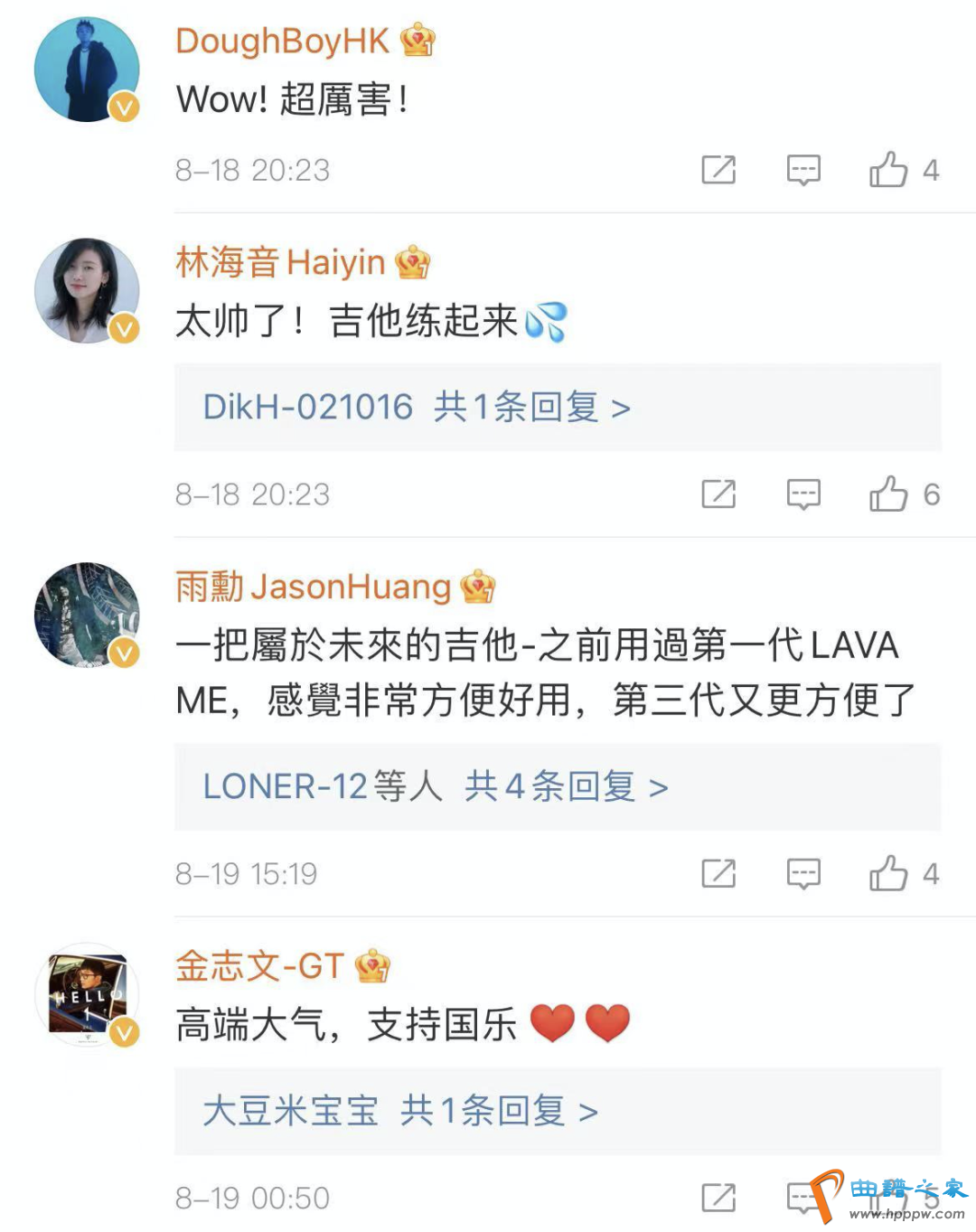Tap 金志文-GT's avatar image
The height and width of the screenshot is (1232, 976).
(87, 994)
